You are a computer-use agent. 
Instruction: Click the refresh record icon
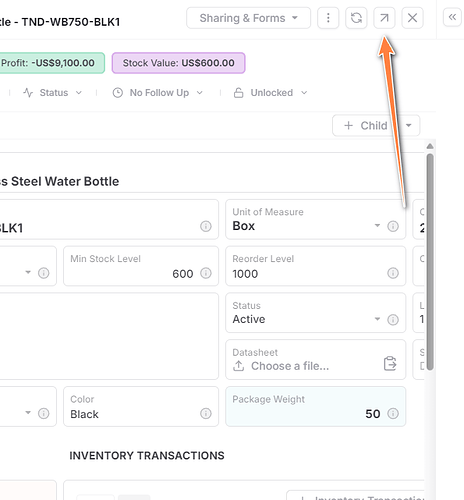[356, 18]
